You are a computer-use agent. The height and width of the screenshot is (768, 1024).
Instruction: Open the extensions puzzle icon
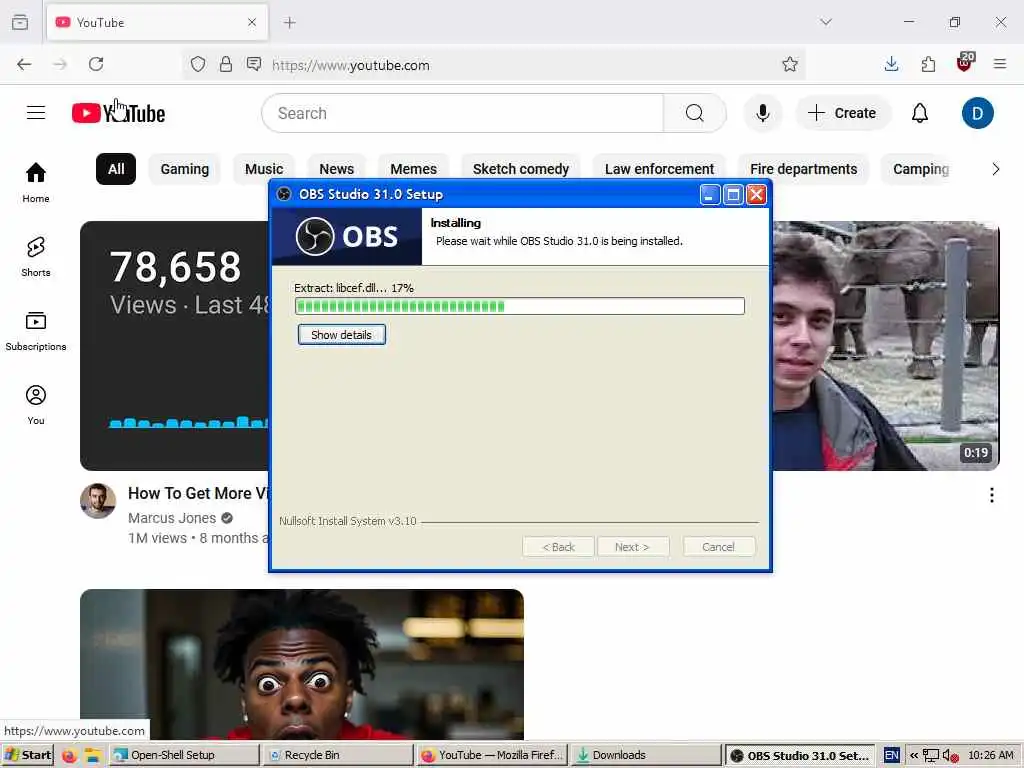point(928,64)
